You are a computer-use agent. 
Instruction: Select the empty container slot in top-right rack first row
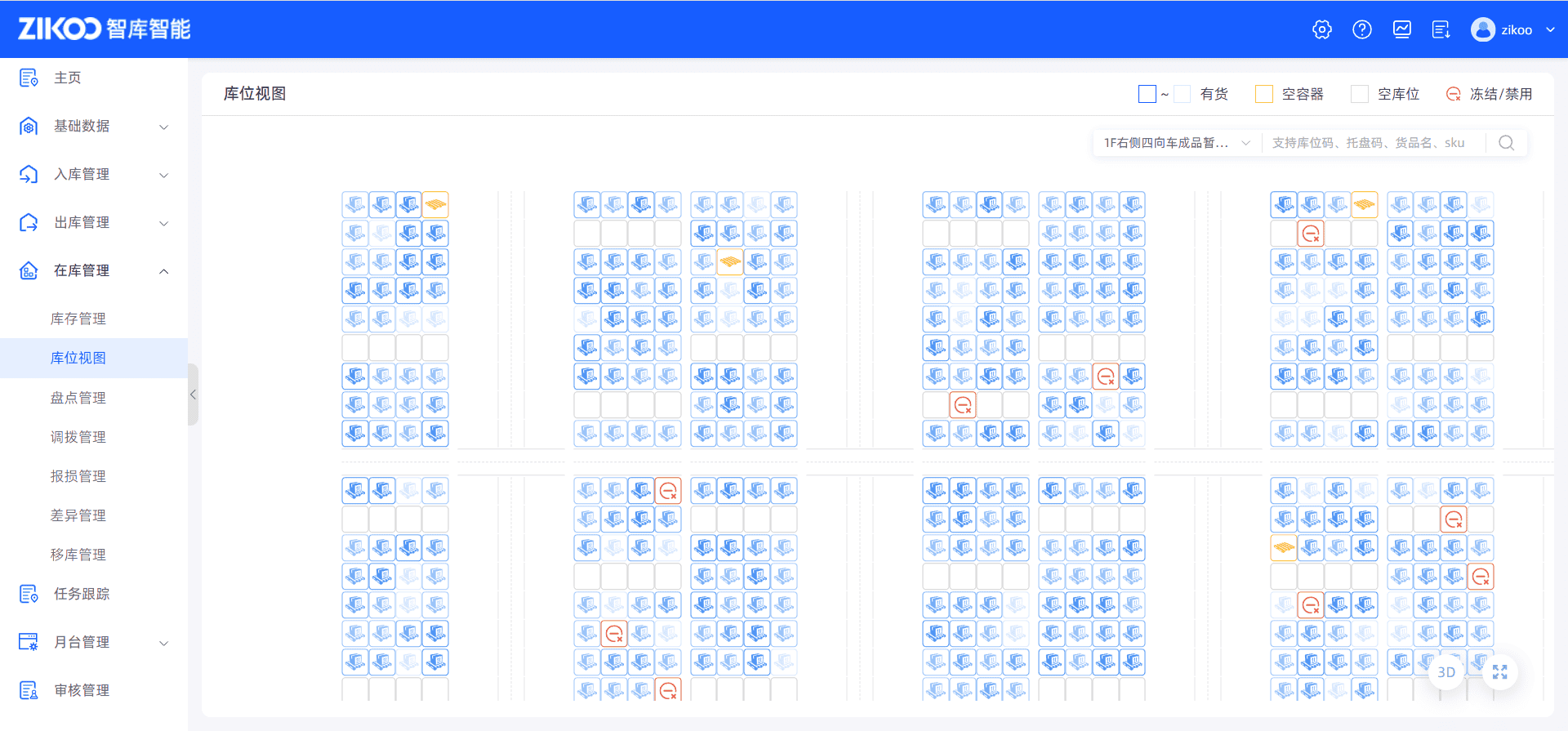tap(1364, 204)
